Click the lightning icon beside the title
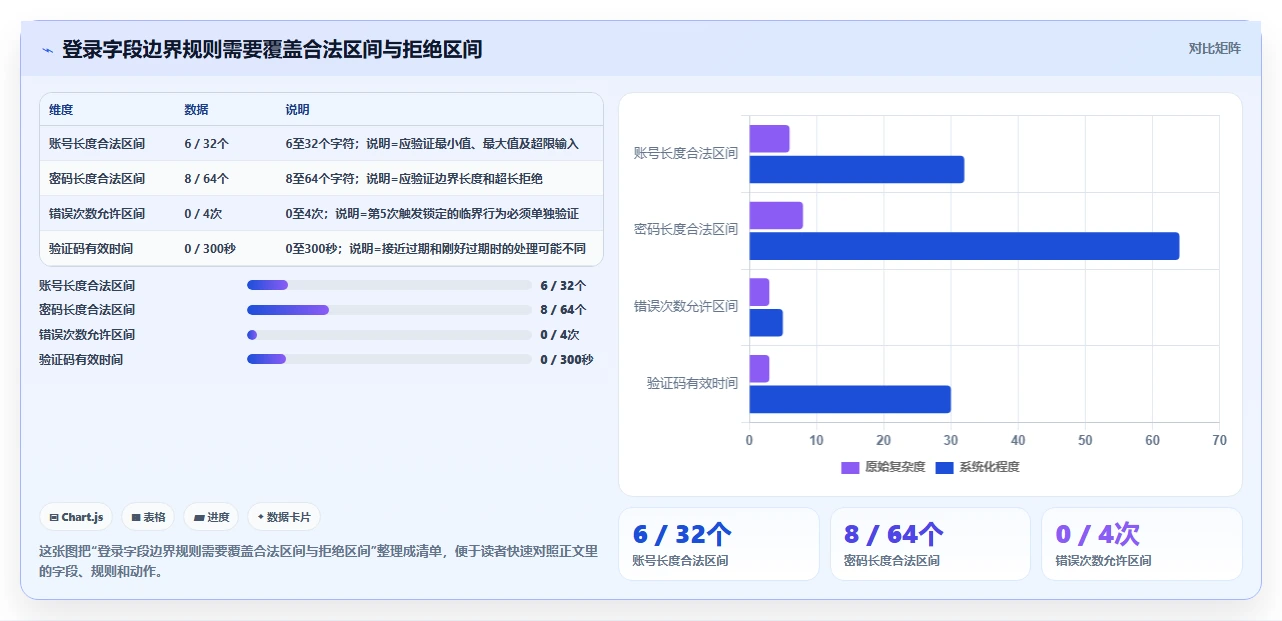This screenshot has width=1282, height=621. tap(47, 49)
